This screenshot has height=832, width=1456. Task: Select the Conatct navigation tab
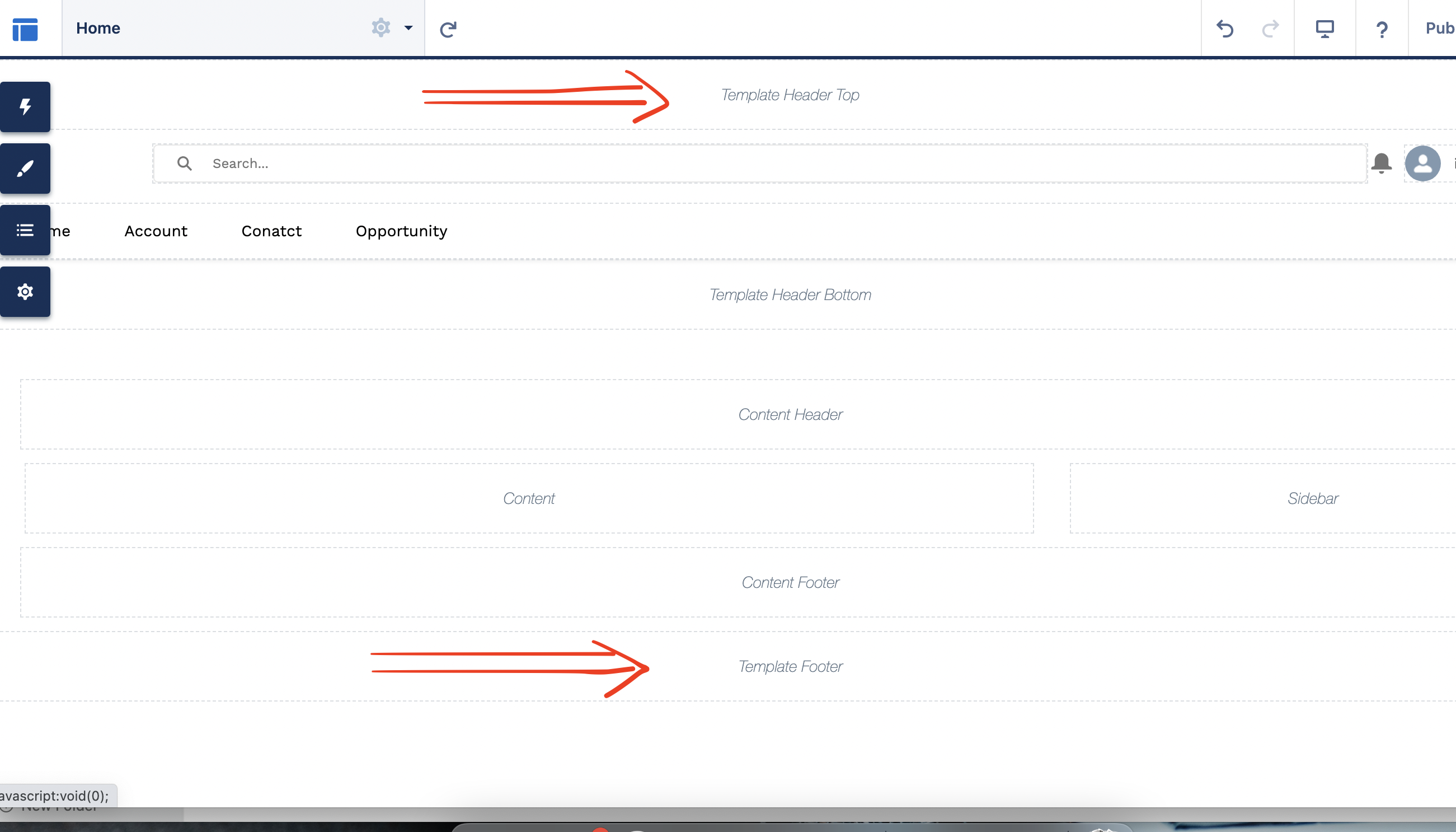[x=271, y=231]
